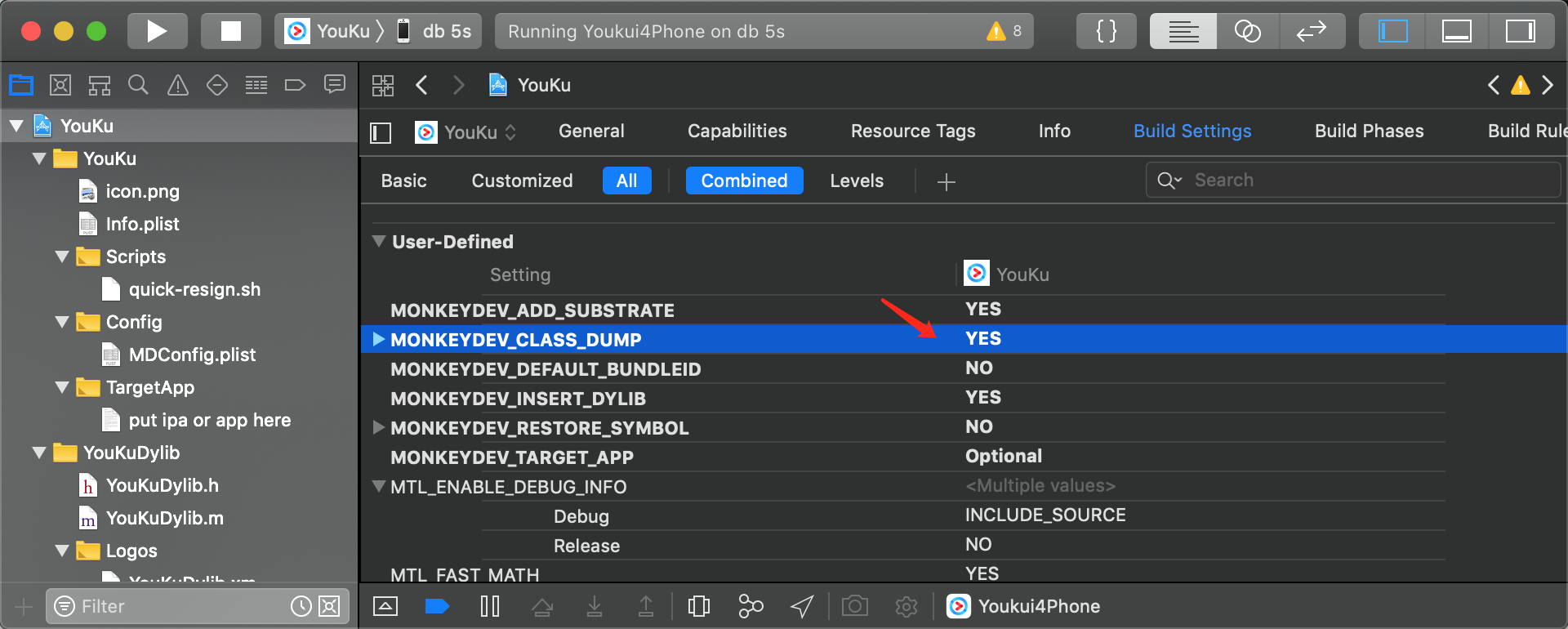This screenshot has width=1568, height=629.
Task: Collapse the User-Defined section
Action: click(379, 242)
